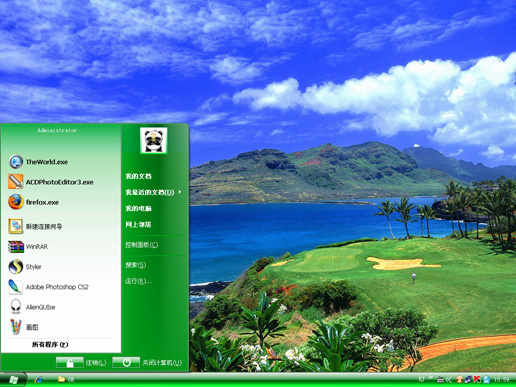Click the network computers tray icon
Image resolution: width=516 pixels, height=387 pixels.
(x=468, y=379)
